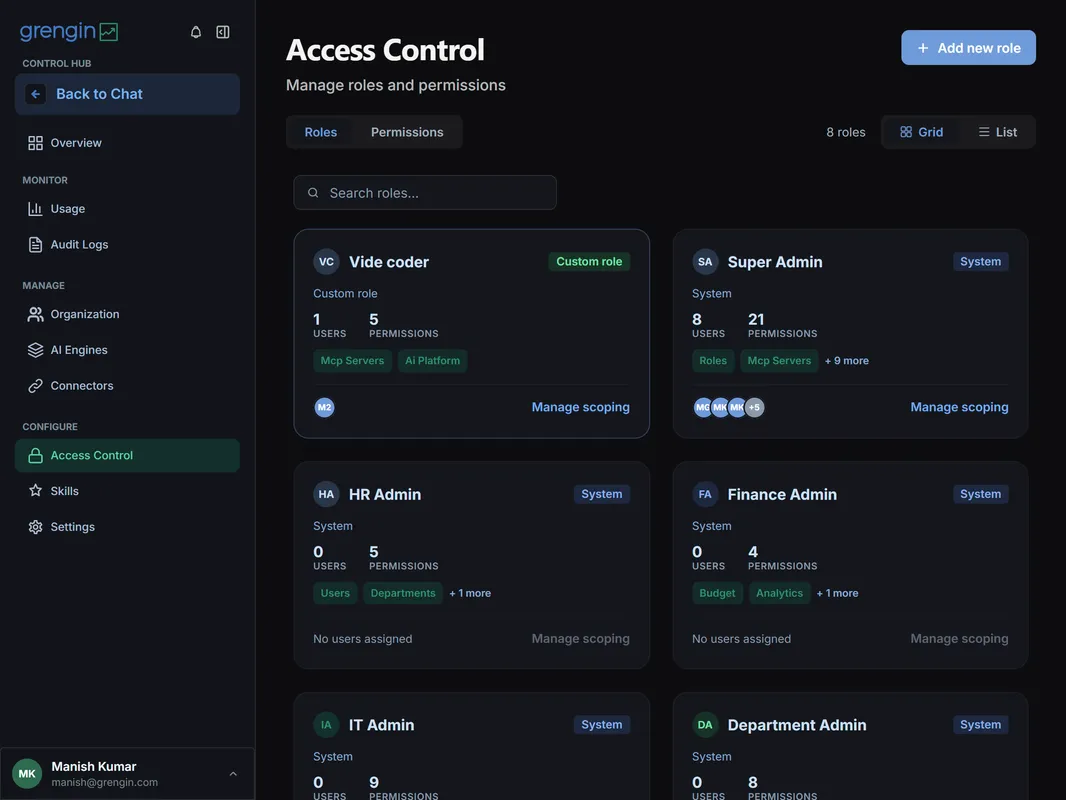The image size is (1066, 800).
Task: Click the Audit Logs document icon
Action: coord(35,245)
